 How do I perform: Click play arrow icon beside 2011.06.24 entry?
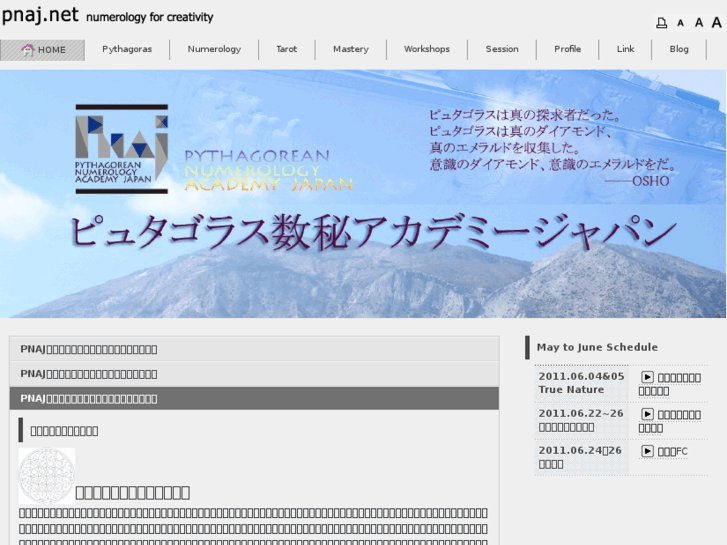[x=647, y=451]
